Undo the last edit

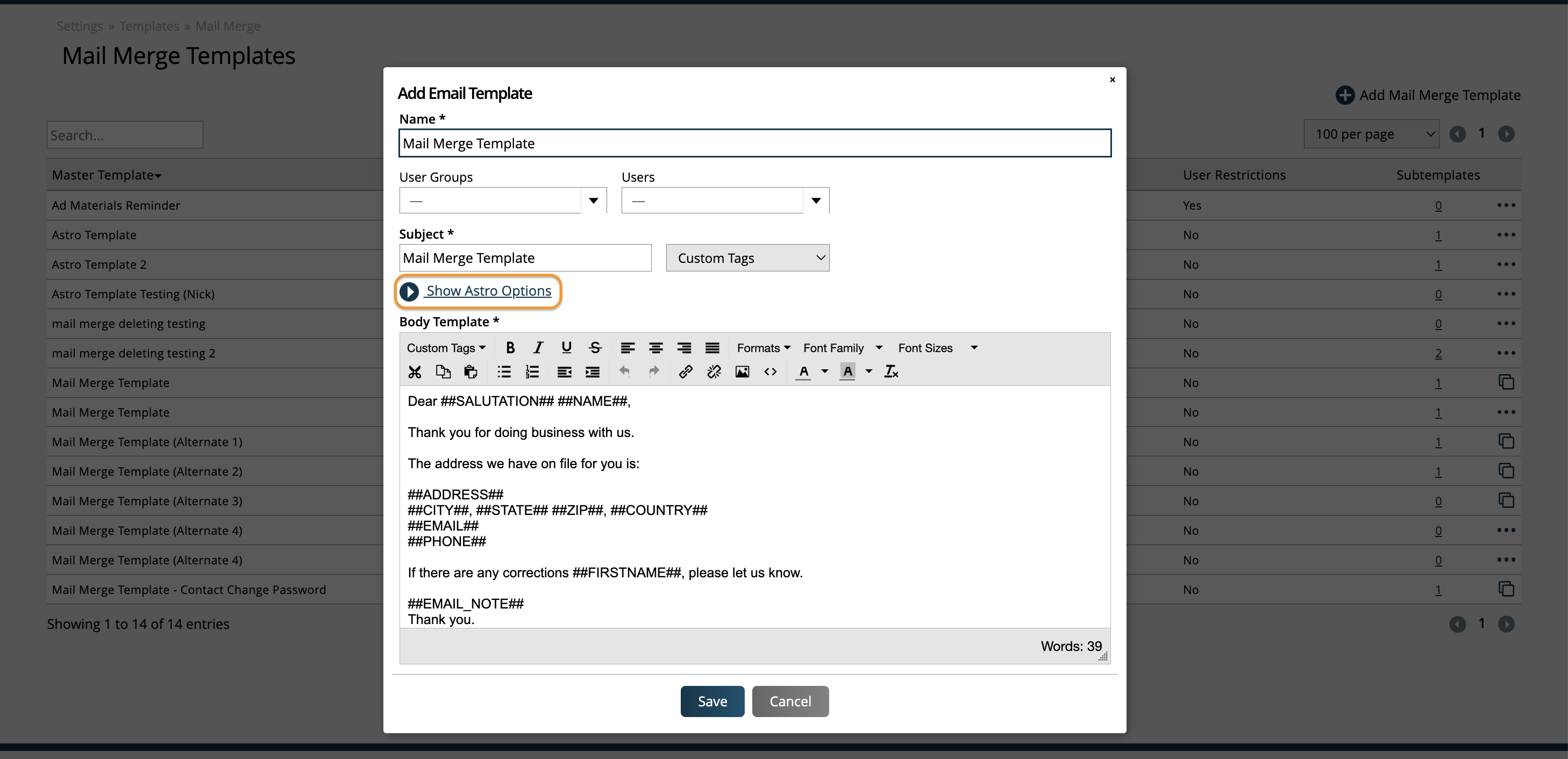624,371
